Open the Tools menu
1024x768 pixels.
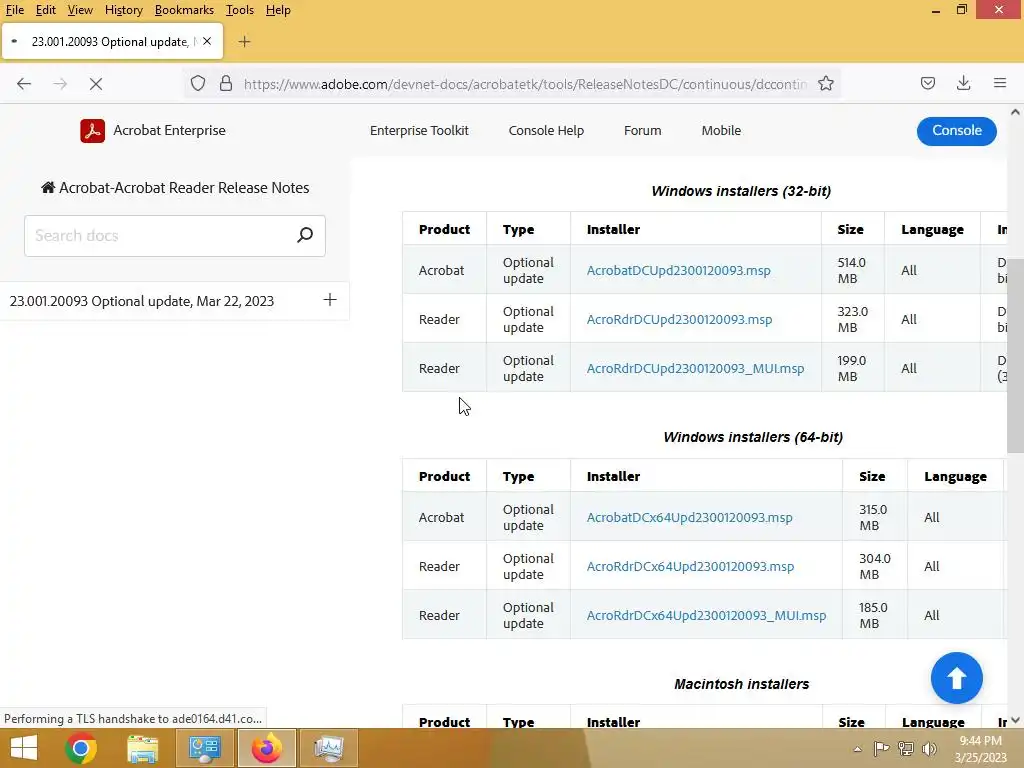coord(240,10)
